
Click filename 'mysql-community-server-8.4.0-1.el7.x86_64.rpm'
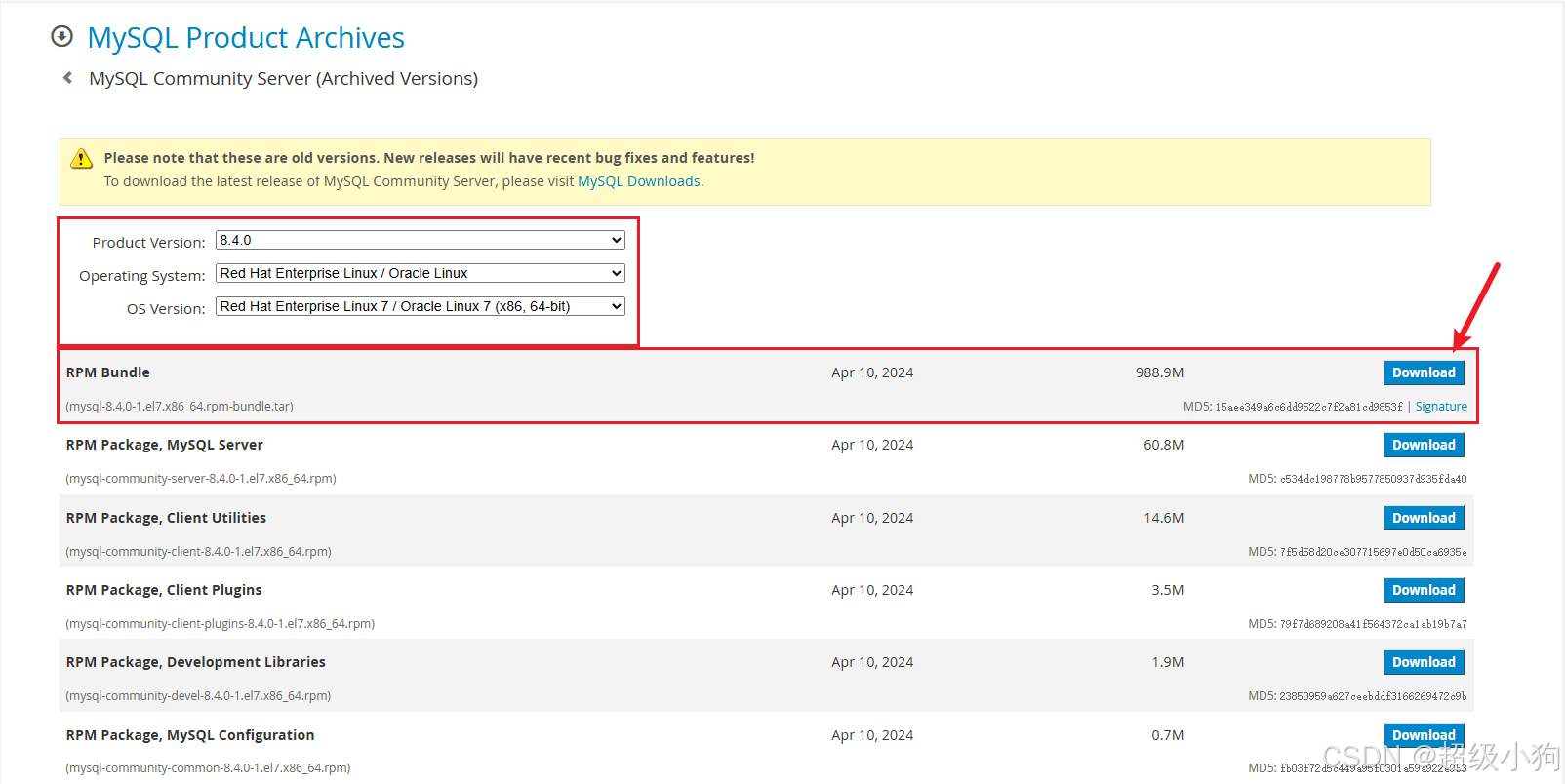[x=201, y=479]
